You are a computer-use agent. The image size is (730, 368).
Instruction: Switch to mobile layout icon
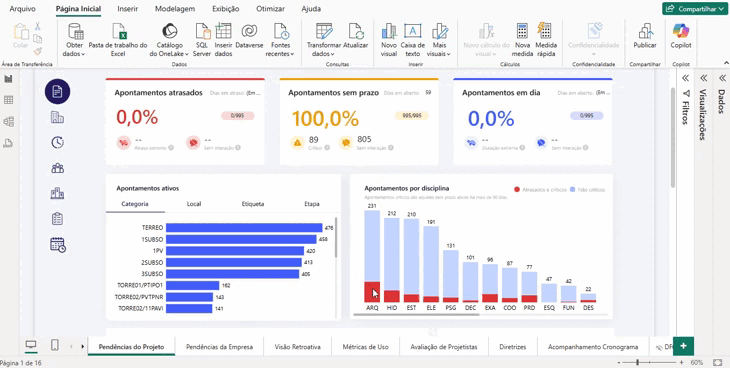pos(54,345)
